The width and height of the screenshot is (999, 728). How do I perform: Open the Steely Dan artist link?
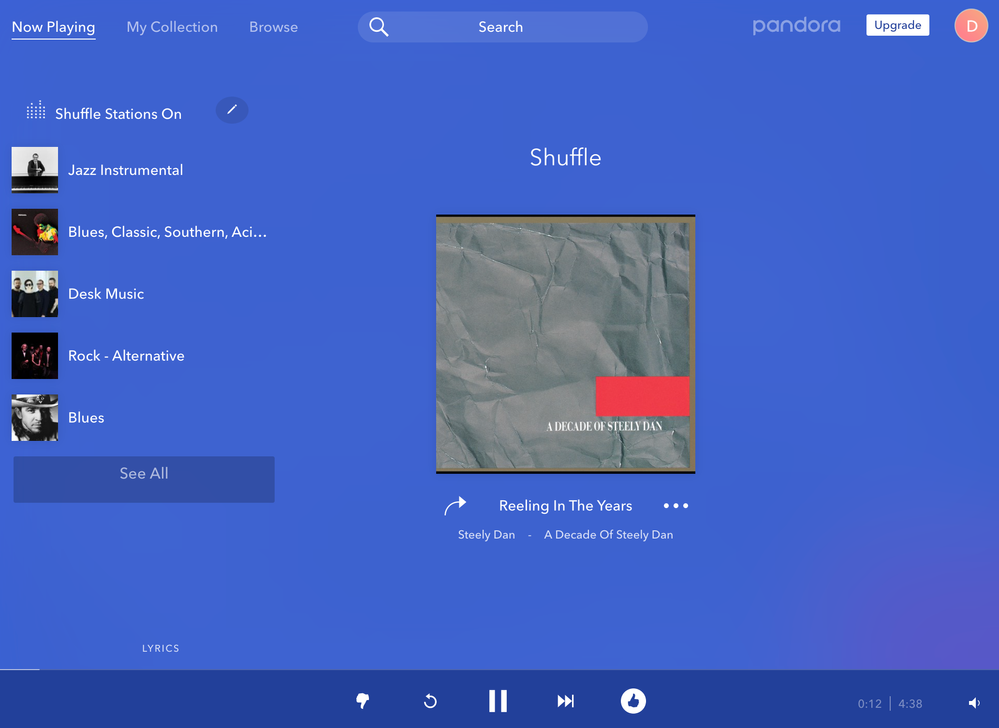pyautogui.click(x=486, y=535)
